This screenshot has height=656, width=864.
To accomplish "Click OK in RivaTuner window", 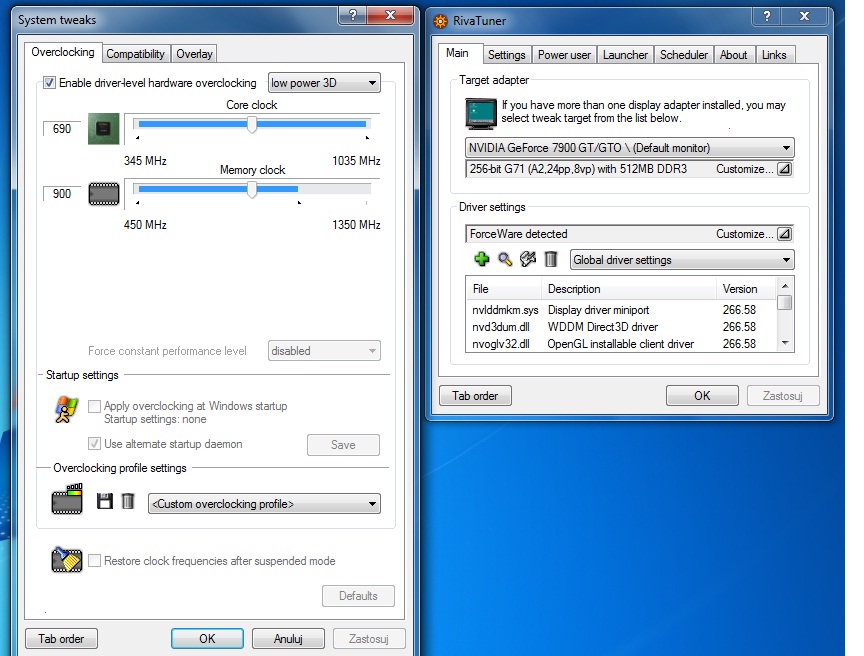I will 702,395.
